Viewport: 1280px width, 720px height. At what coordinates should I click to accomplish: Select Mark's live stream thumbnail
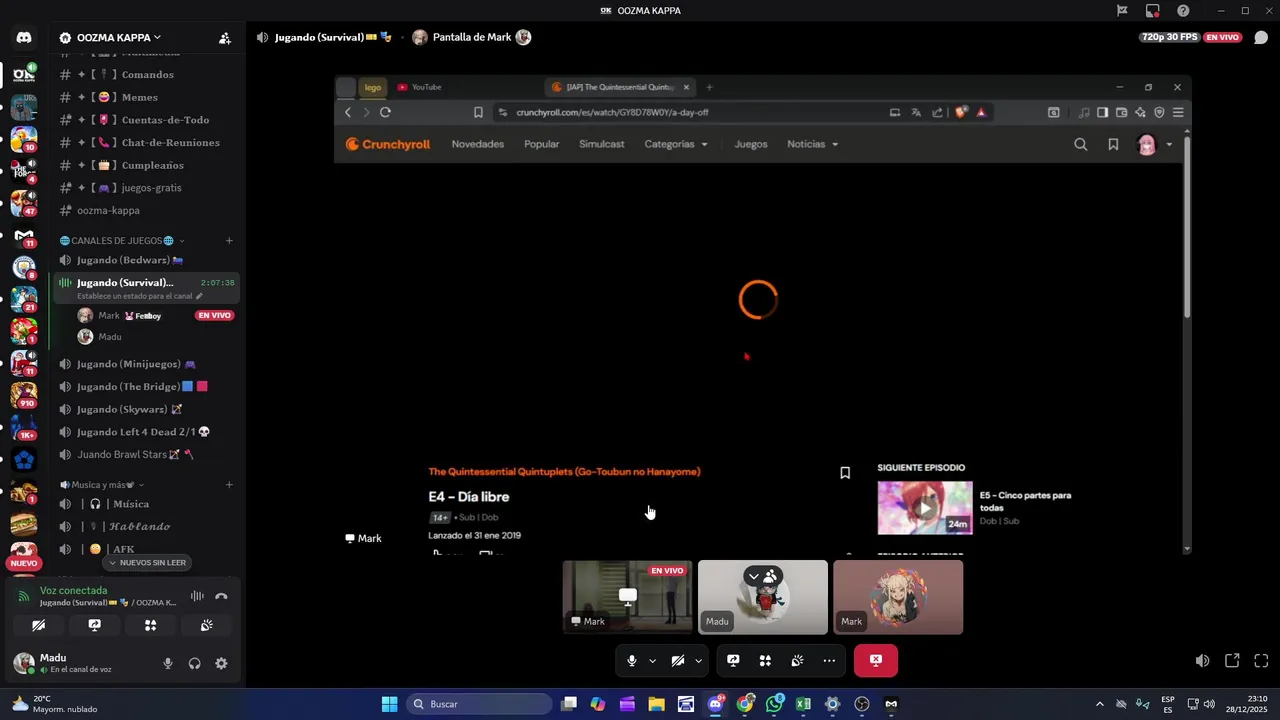[x=627, y=597]
